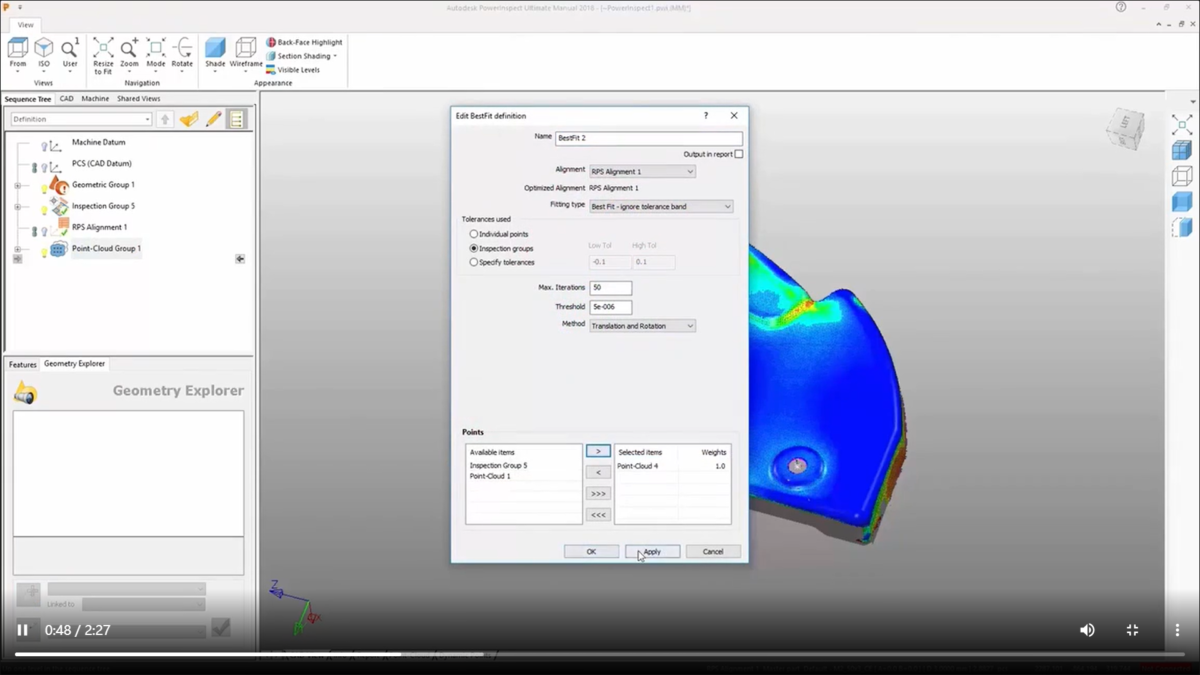Image resolution: width=1200 pixels, height=675 pixels.
Task: Click the pencil edit icon in Sequence Tree
Action: [213, 119]
